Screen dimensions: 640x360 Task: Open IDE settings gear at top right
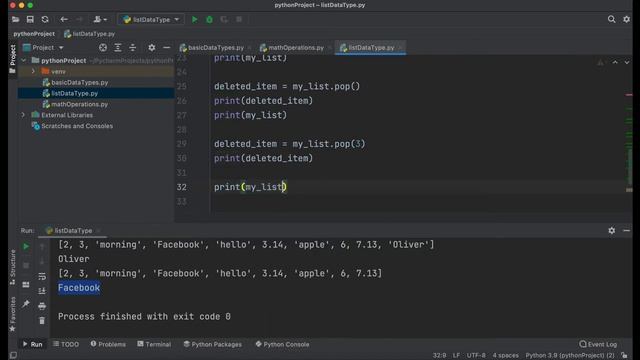pos(627,19)
